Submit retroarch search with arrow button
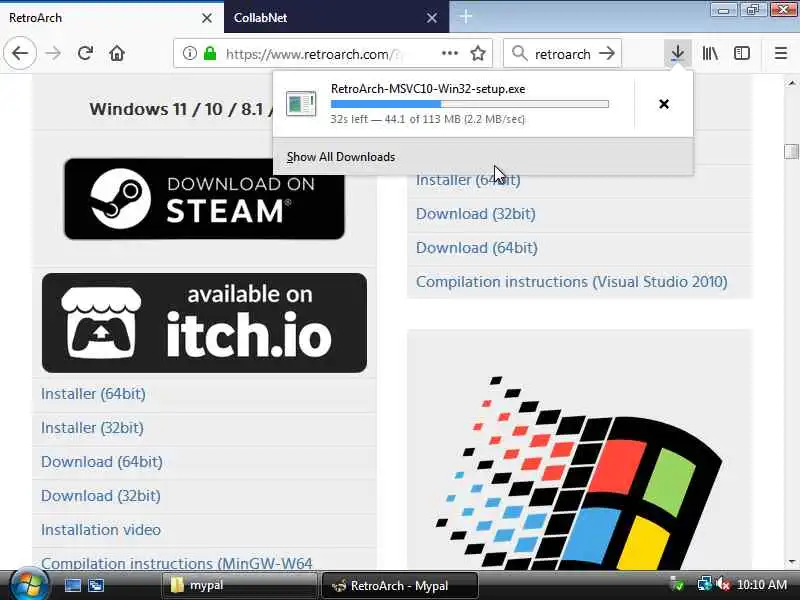 pyautogui.click(x=607, y=53)
